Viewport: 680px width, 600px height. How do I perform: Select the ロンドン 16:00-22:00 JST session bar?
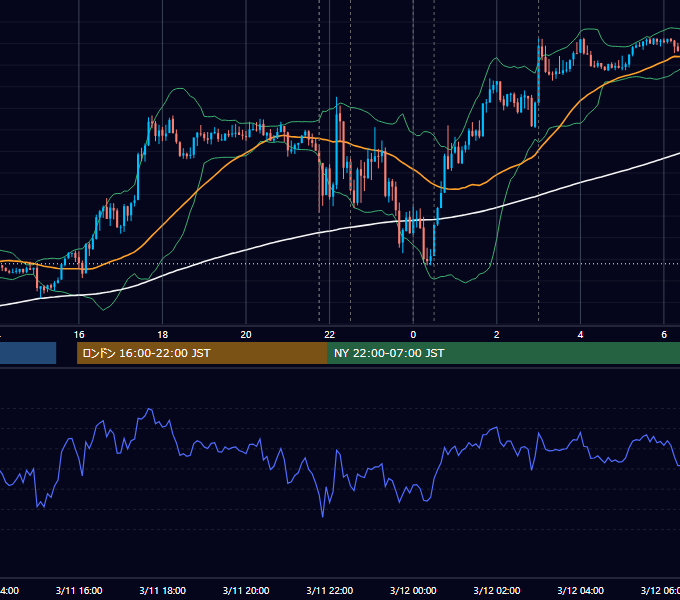(x=202, y=353)
